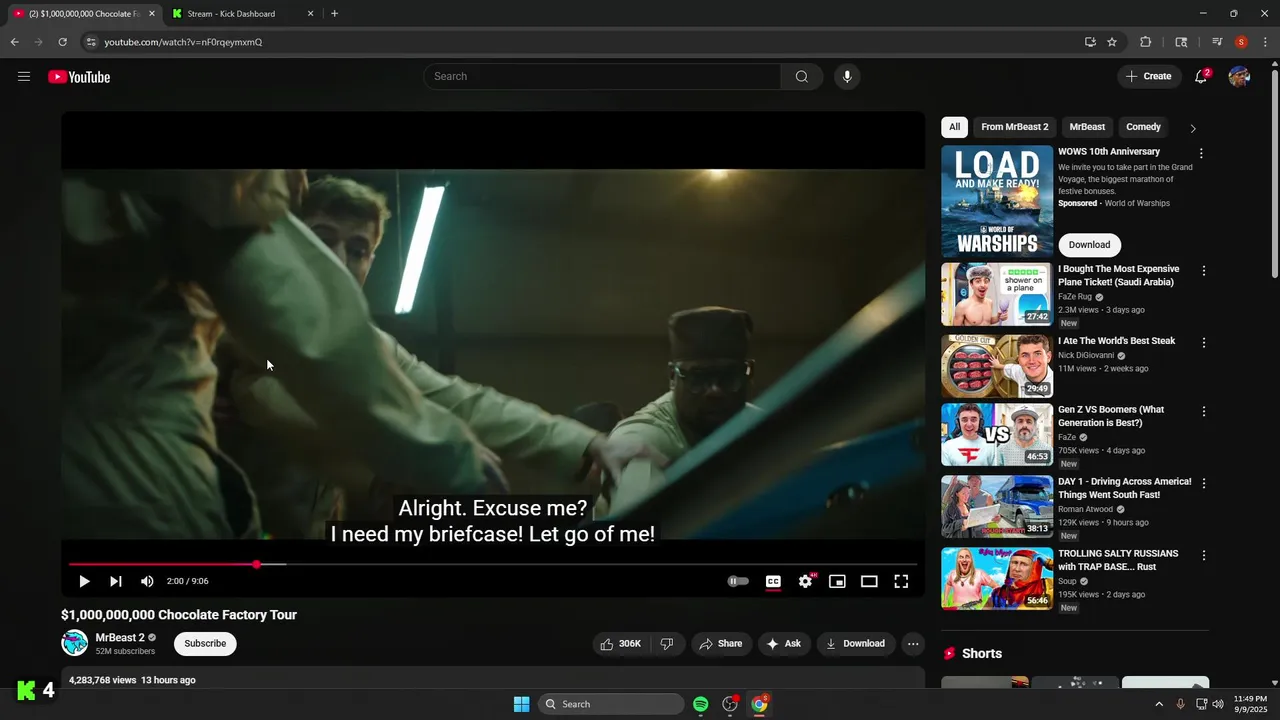Open the account avatar menu
Screen dimensions: 1280x720
[1239, 77]
